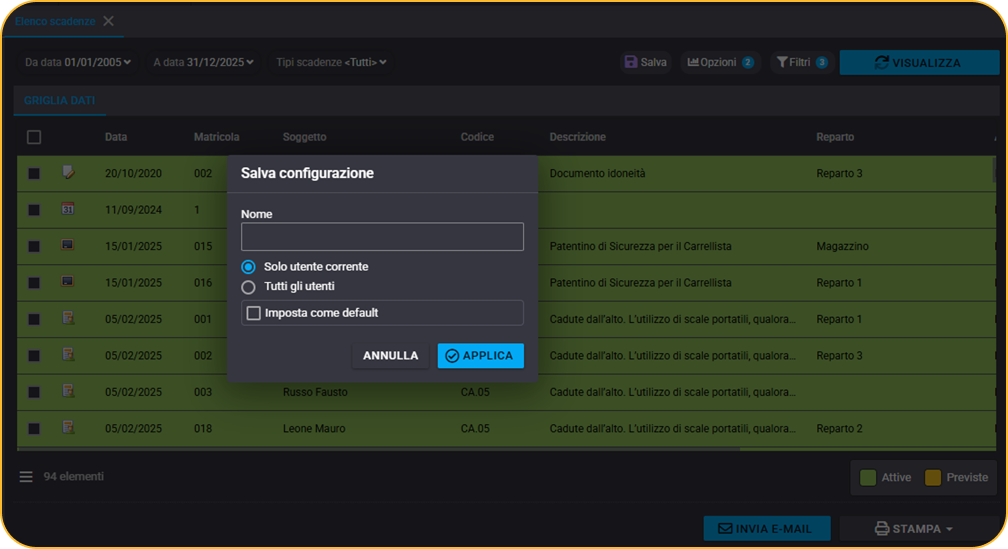The height and width of the screenshot is (549, 1008).
Task: Sort by the Reparto column header
Action: pos(835,137)
